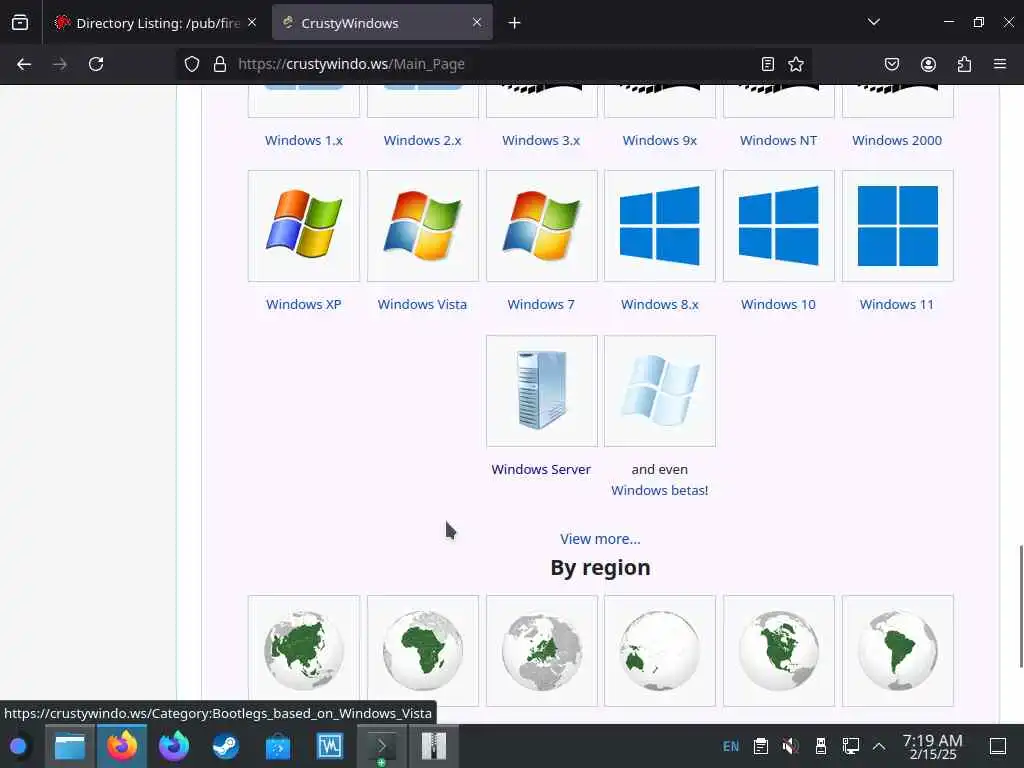Switch to the Directory Listing tab
This screenshot has width=1024, height=768.
coord(155,23)
